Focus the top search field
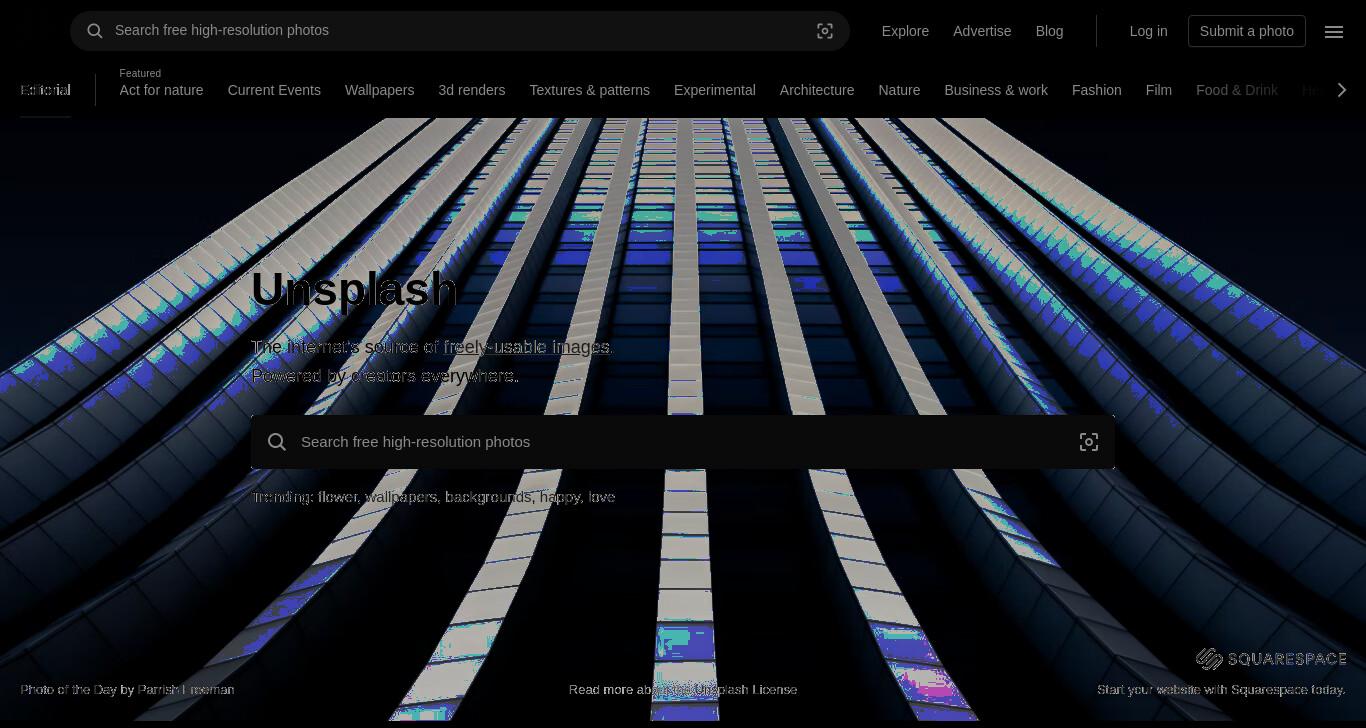 [460, 31]
